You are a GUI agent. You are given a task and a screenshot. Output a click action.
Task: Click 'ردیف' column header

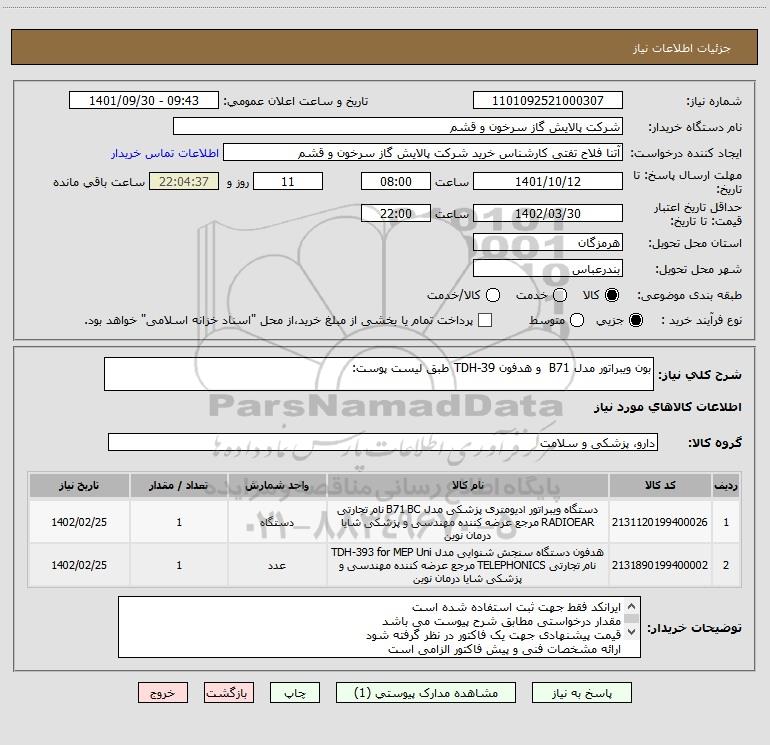pos(726,485)
